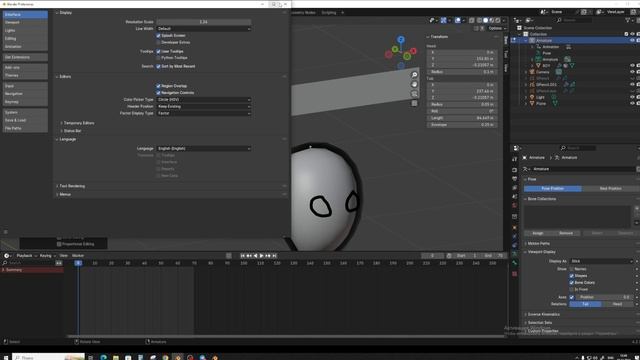Toggle the Region Overlap checkbox
The height and width of the screenshot is (360, 640).
(158, 86)
